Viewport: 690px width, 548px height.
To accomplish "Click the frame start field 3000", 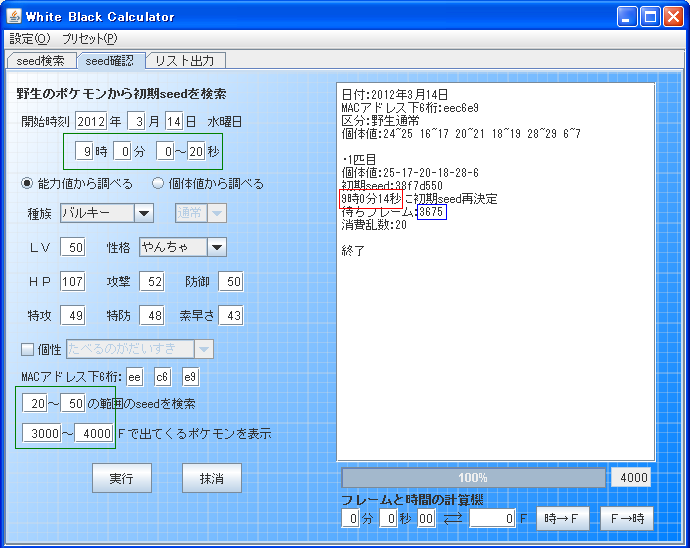I will (x=42, y=434).
